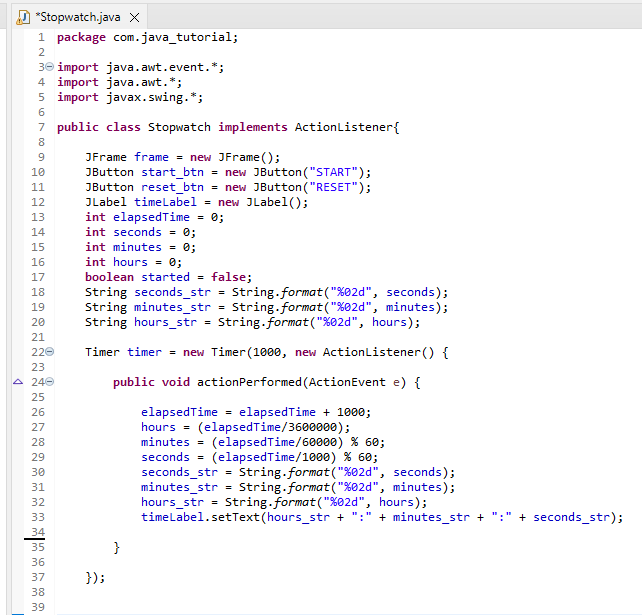Select the *Stopwatch.java editor tab
Screen dimensions: 642x615
[78, 17]
